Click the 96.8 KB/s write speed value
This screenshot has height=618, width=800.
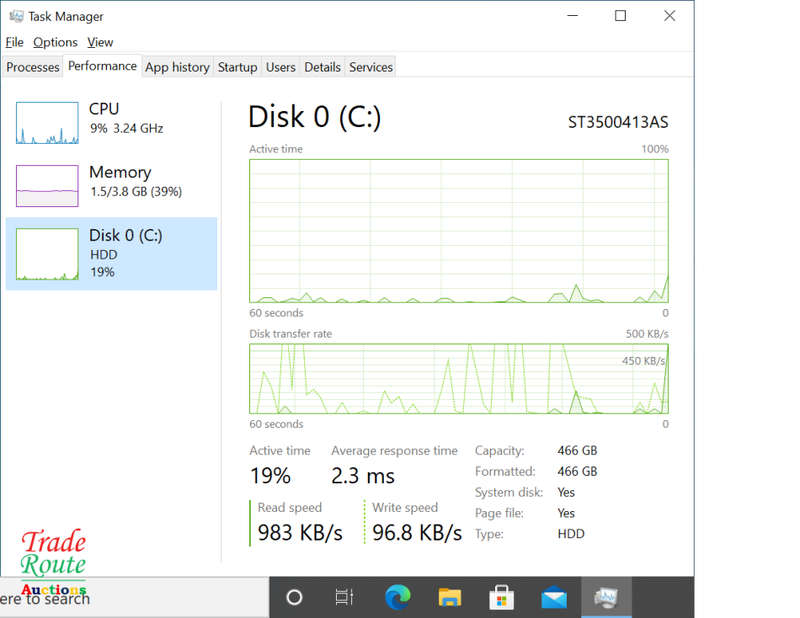pos(417,532)
